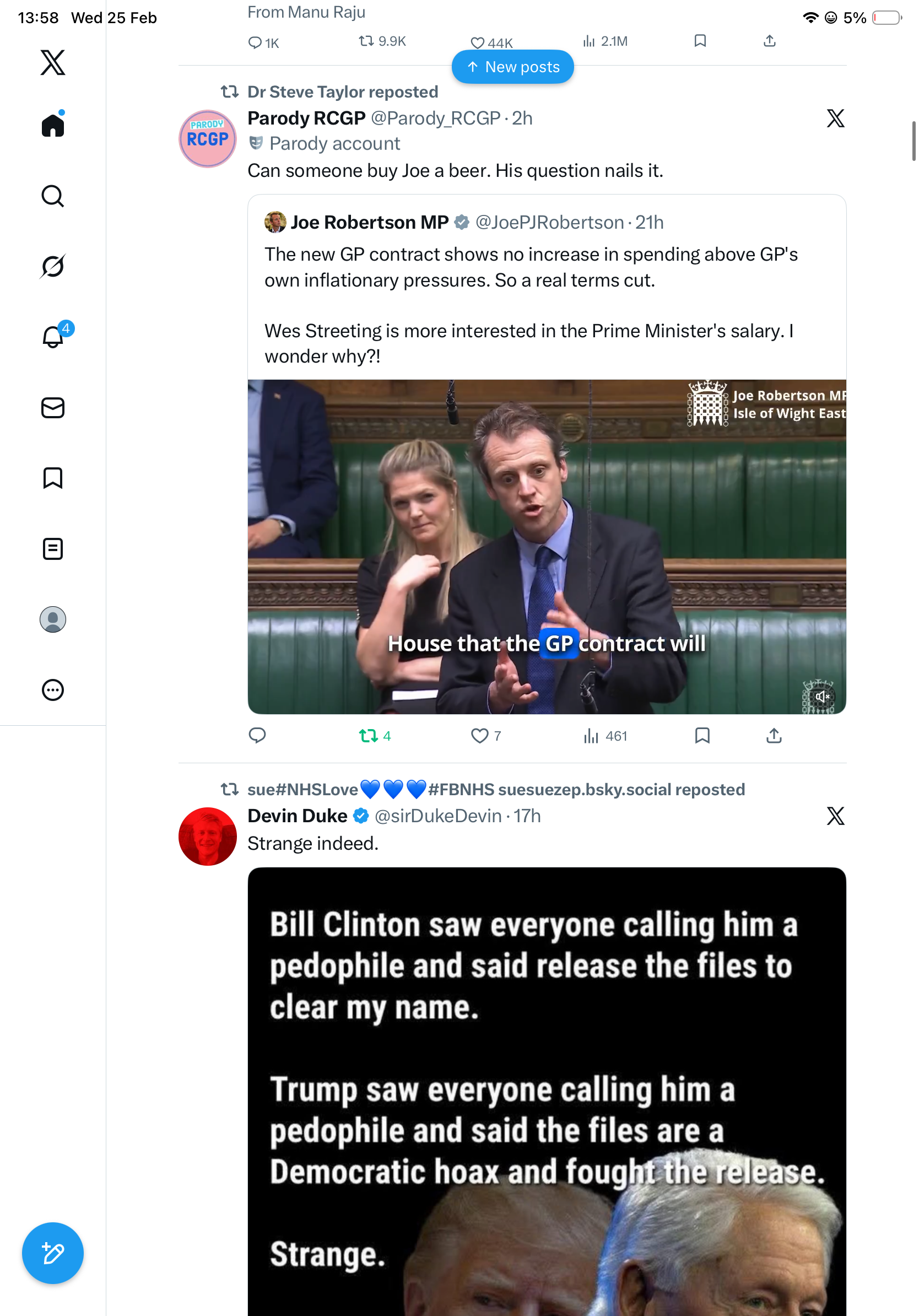Open Notifications bell with 4 badge
This screenshot has height=1316, width=919.
[53, 337]
